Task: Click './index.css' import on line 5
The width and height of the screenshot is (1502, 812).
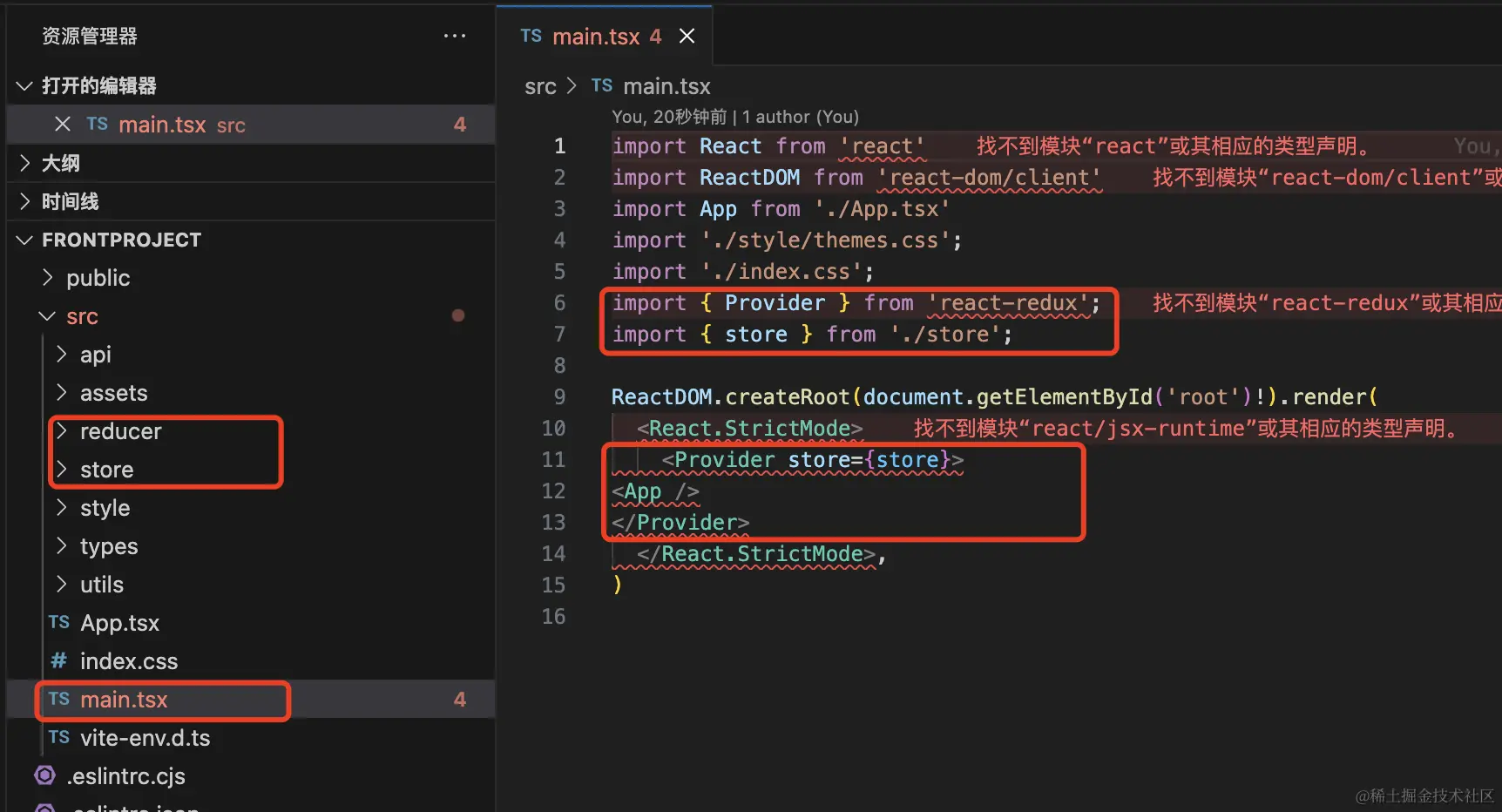Action: pyautogui.click(x=781, y=272)
